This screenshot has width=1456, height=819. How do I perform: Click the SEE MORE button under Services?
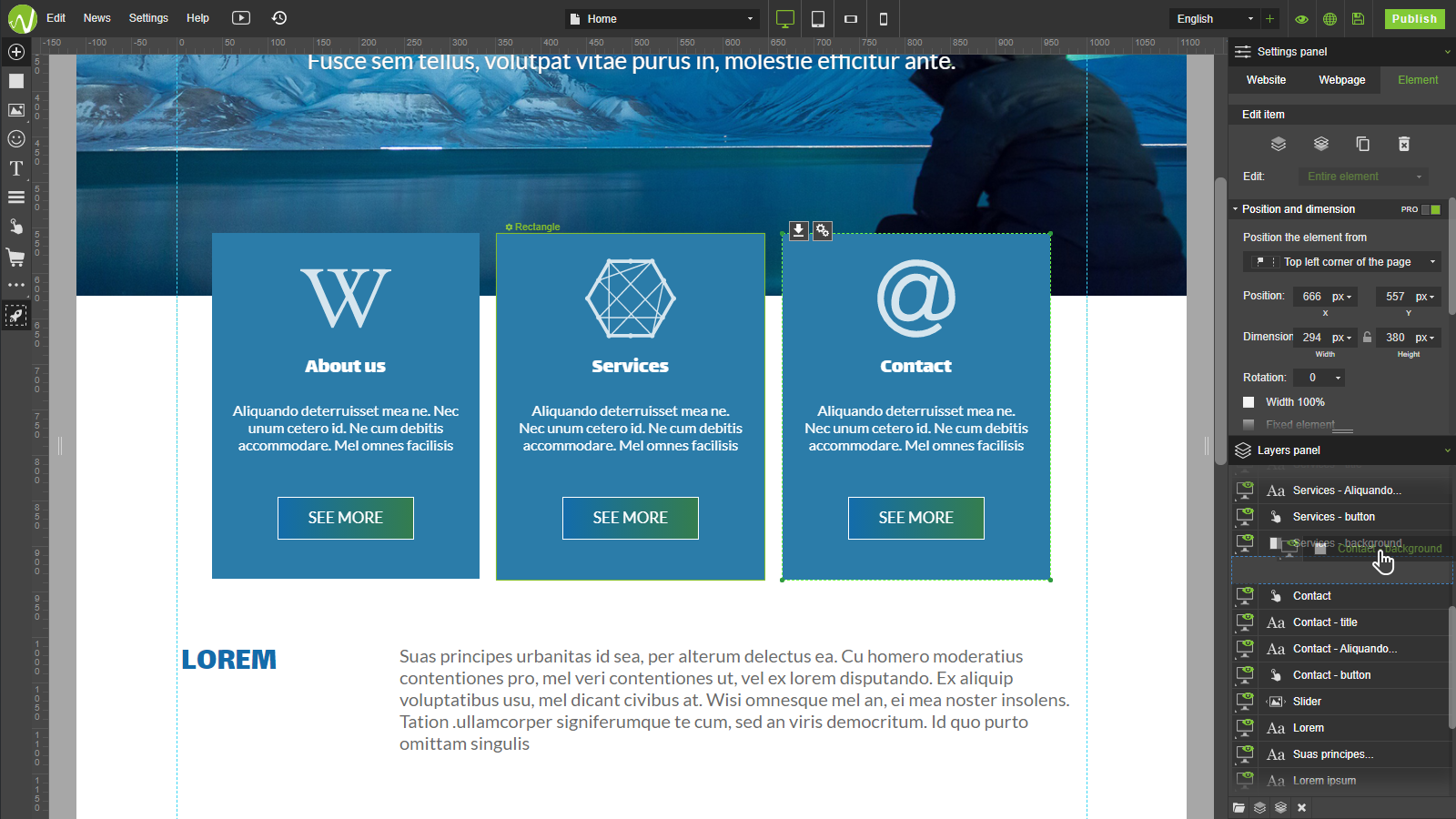[x=630, y=518]
